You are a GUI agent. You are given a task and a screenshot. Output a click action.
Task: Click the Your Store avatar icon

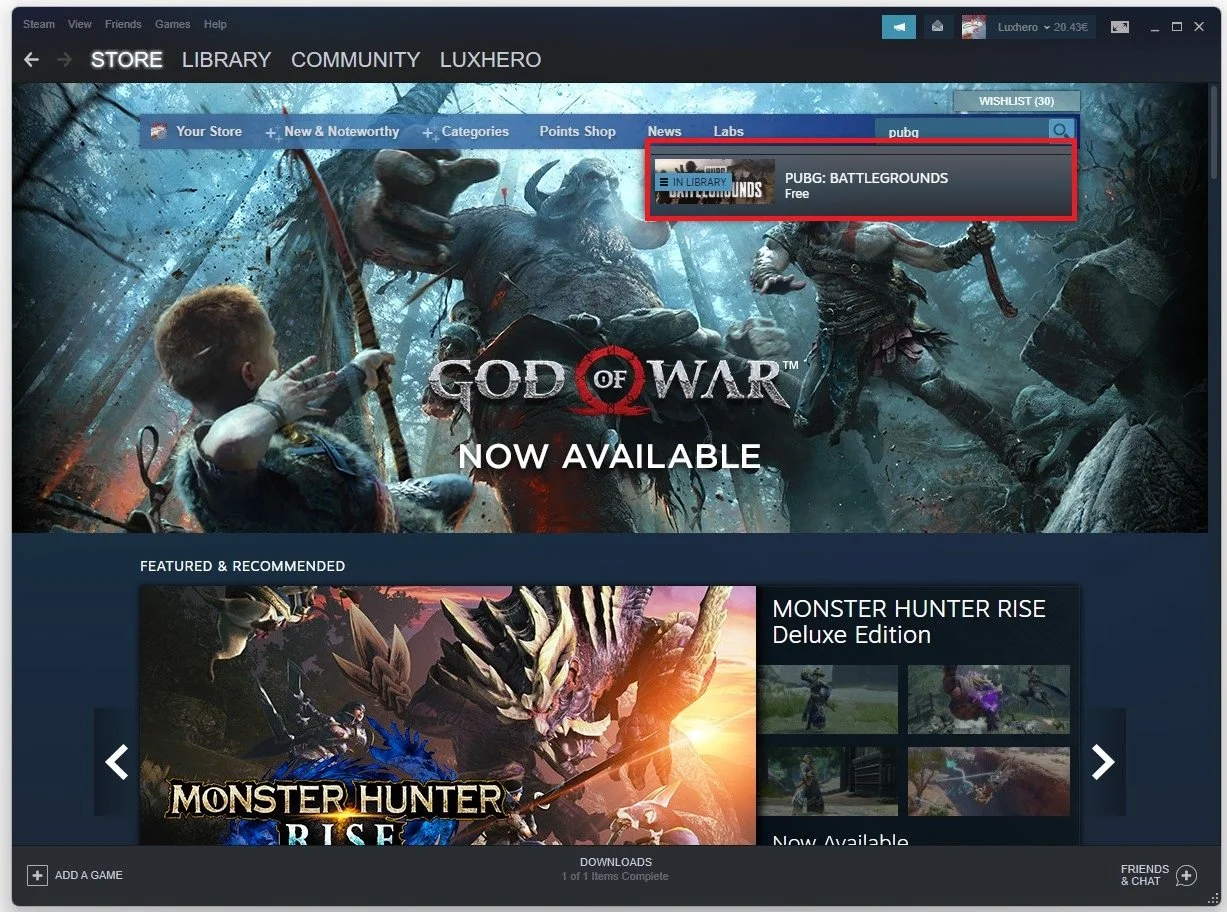(x=158, y=131)
